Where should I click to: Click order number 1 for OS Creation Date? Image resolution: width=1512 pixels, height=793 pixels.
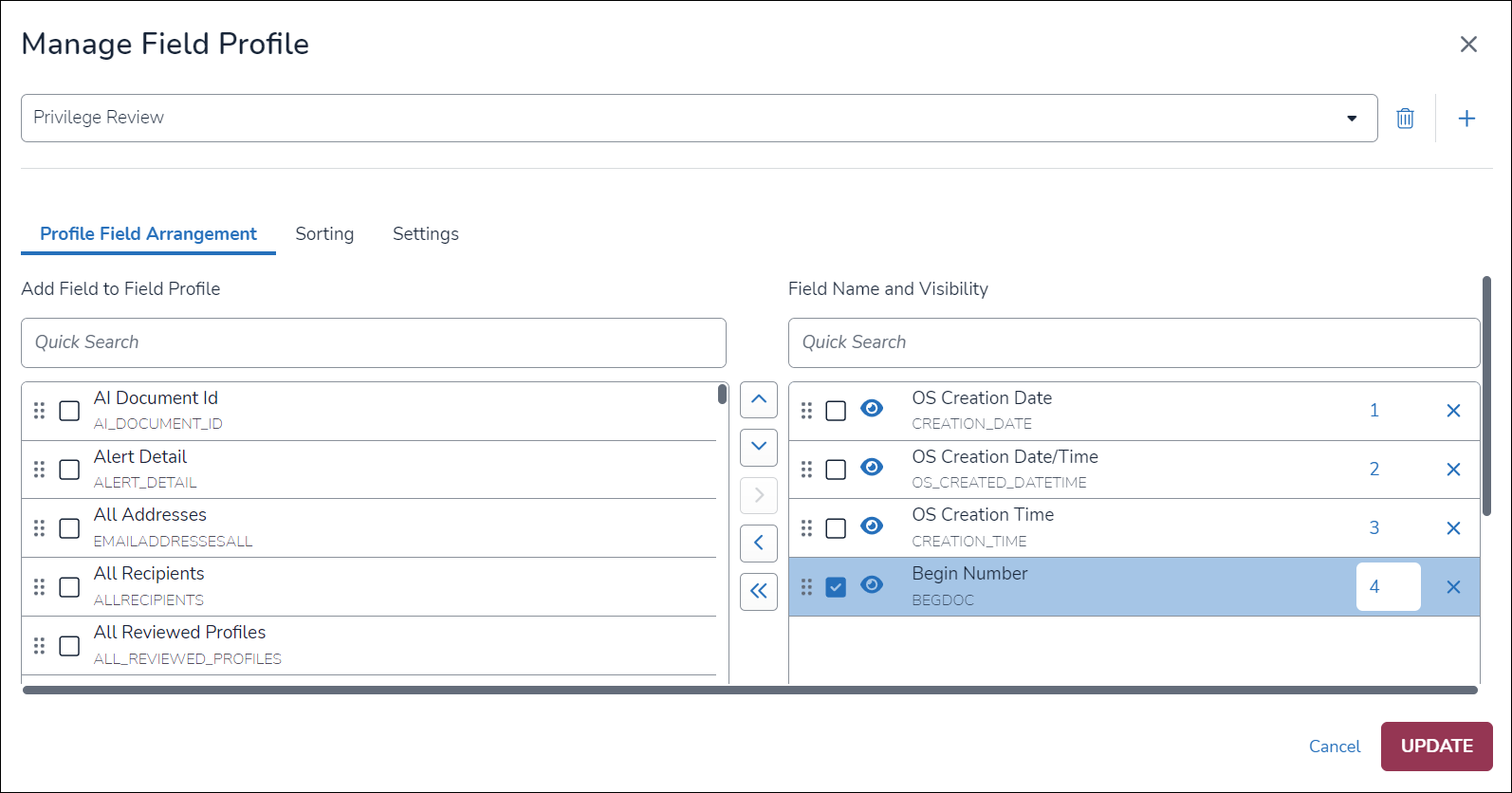tap(1374, 411)
